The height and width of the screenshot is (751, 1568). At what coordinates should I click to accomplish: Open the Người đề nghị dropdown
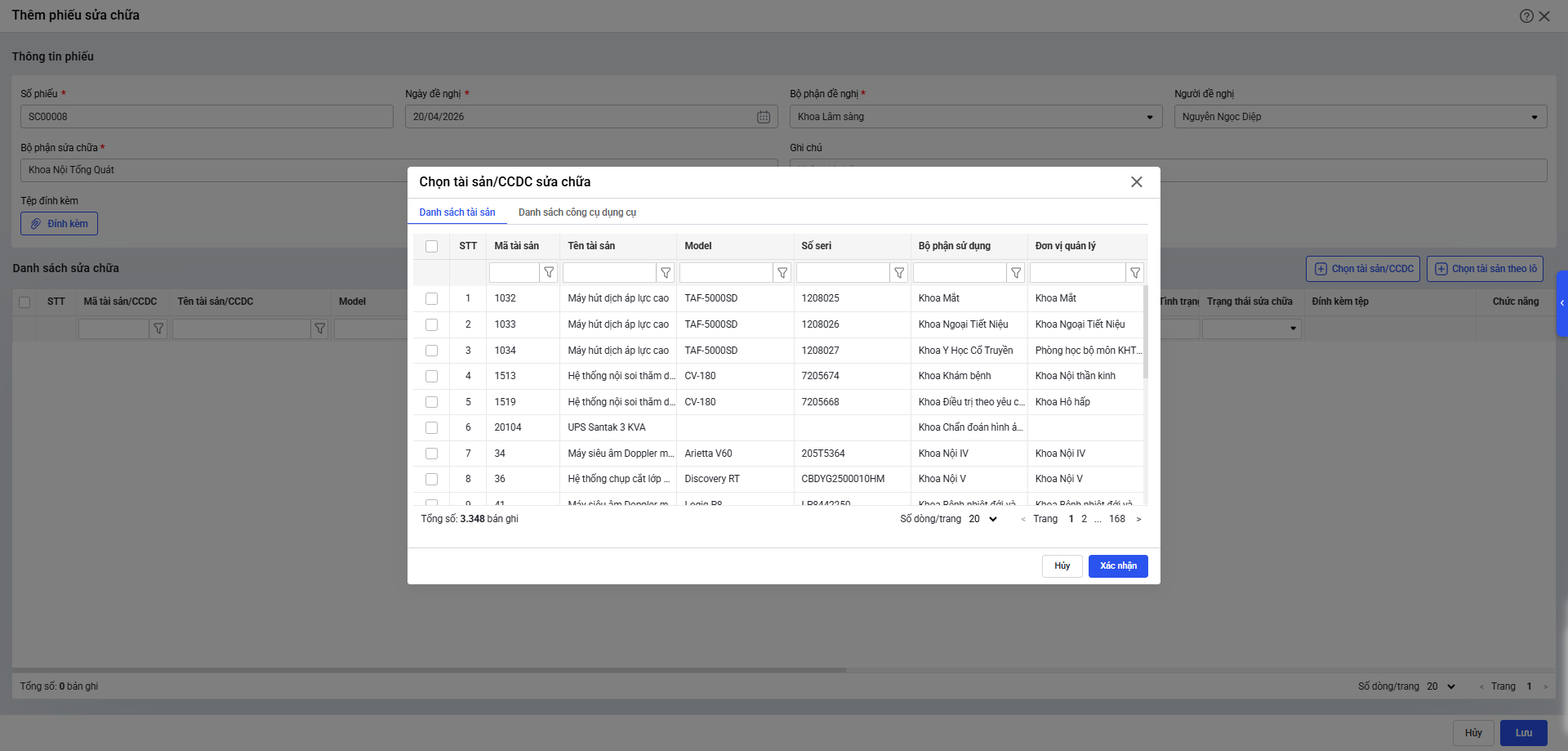(1534, 117)
